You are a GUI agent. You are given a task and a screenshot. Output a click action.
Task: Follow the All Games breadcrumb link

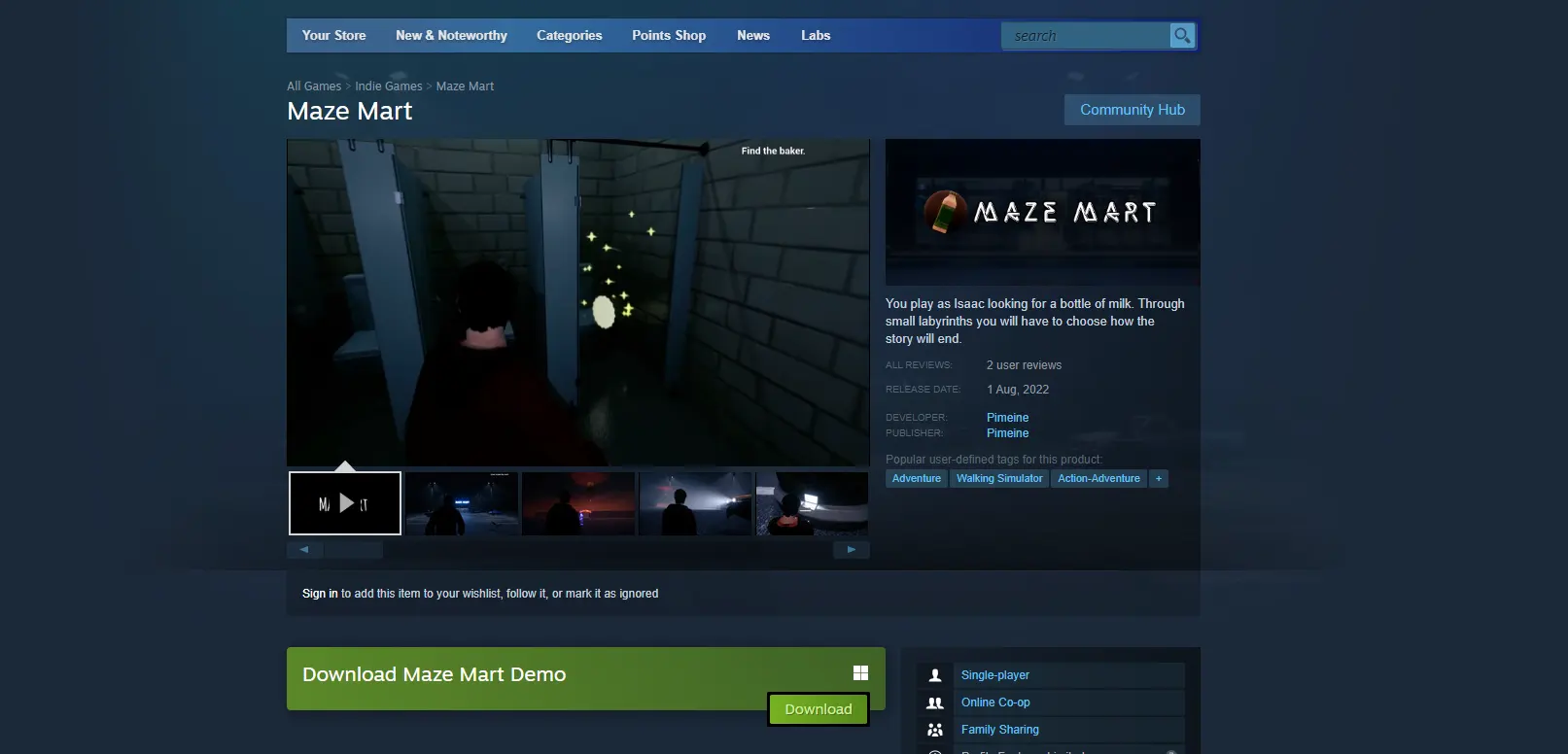[314, 86]
